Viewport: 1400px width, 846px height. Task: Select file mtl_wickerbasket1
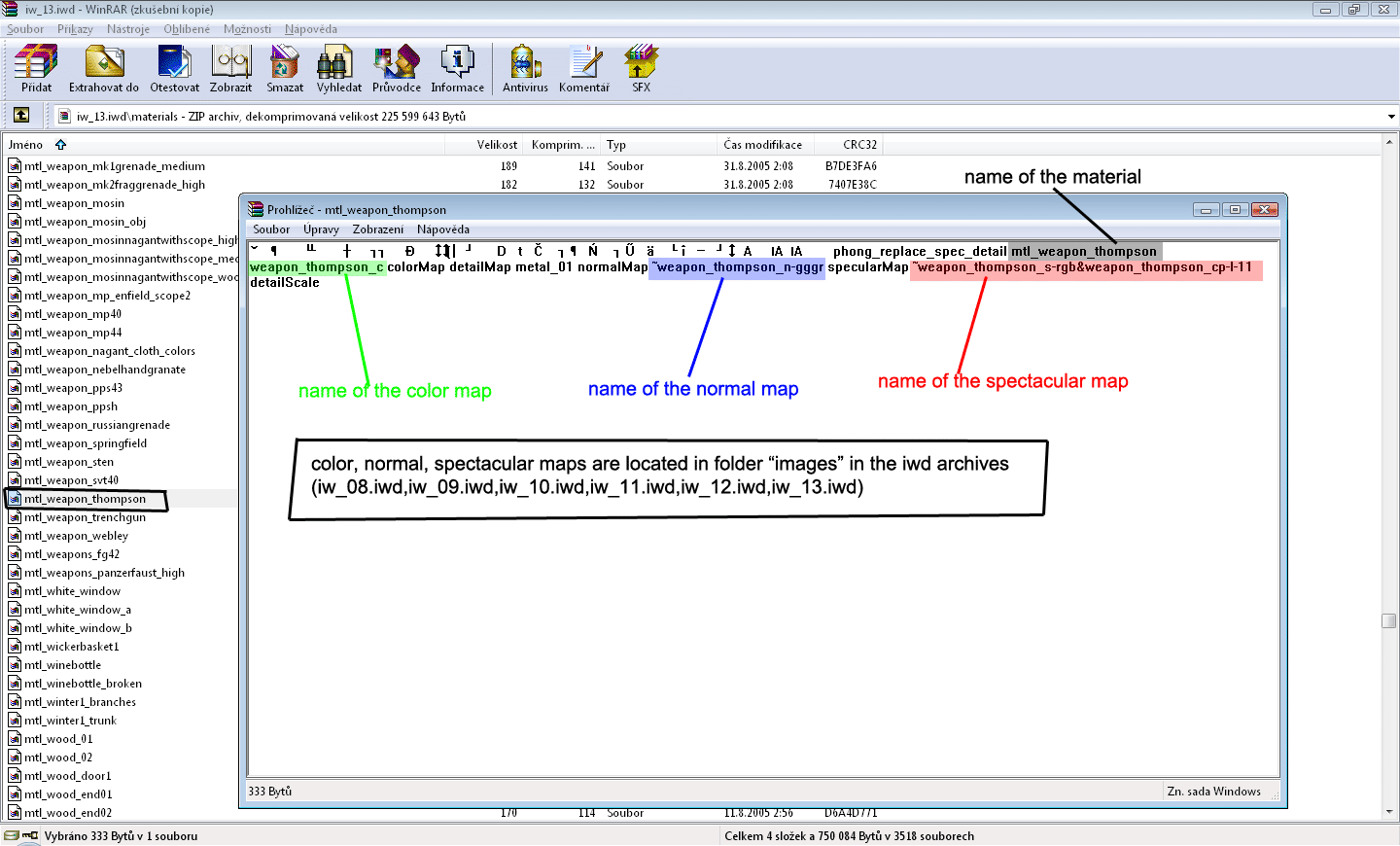click(x=72, y=647)
